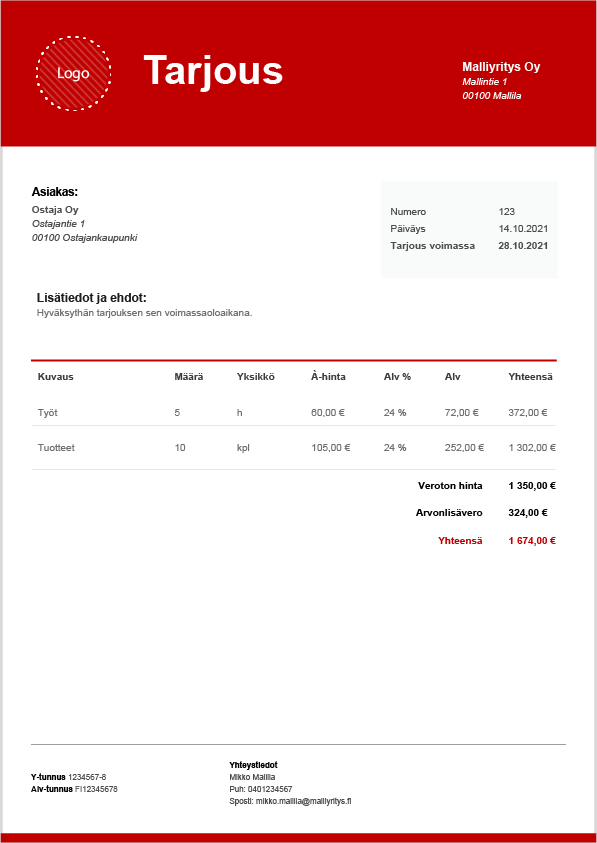Select the Työt row description
Image resolution: width=597 pixels, height=843 pixels.
(x=47, y=413)
